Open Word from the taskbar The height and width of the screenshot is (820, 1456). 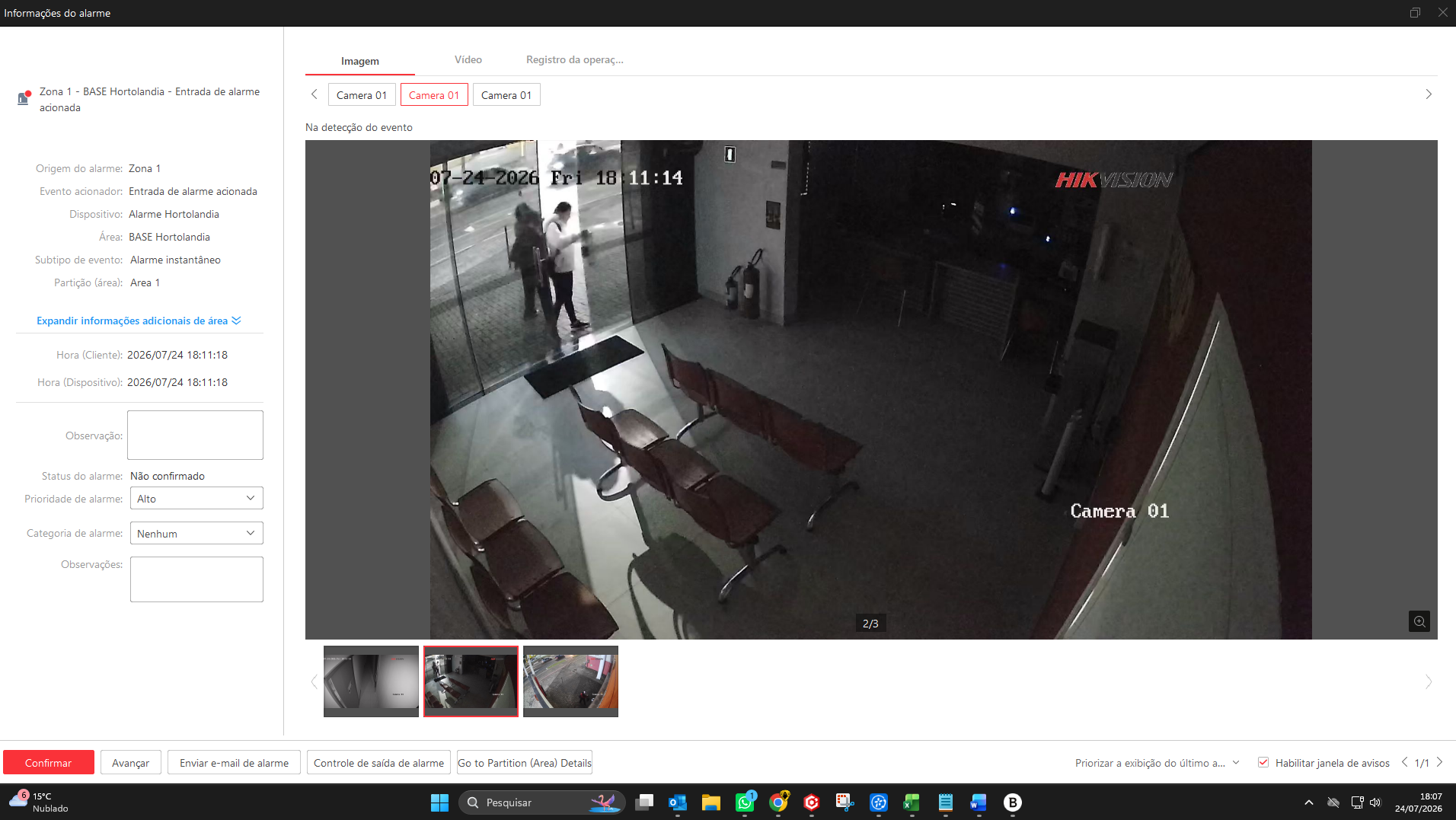pos(979,802)
